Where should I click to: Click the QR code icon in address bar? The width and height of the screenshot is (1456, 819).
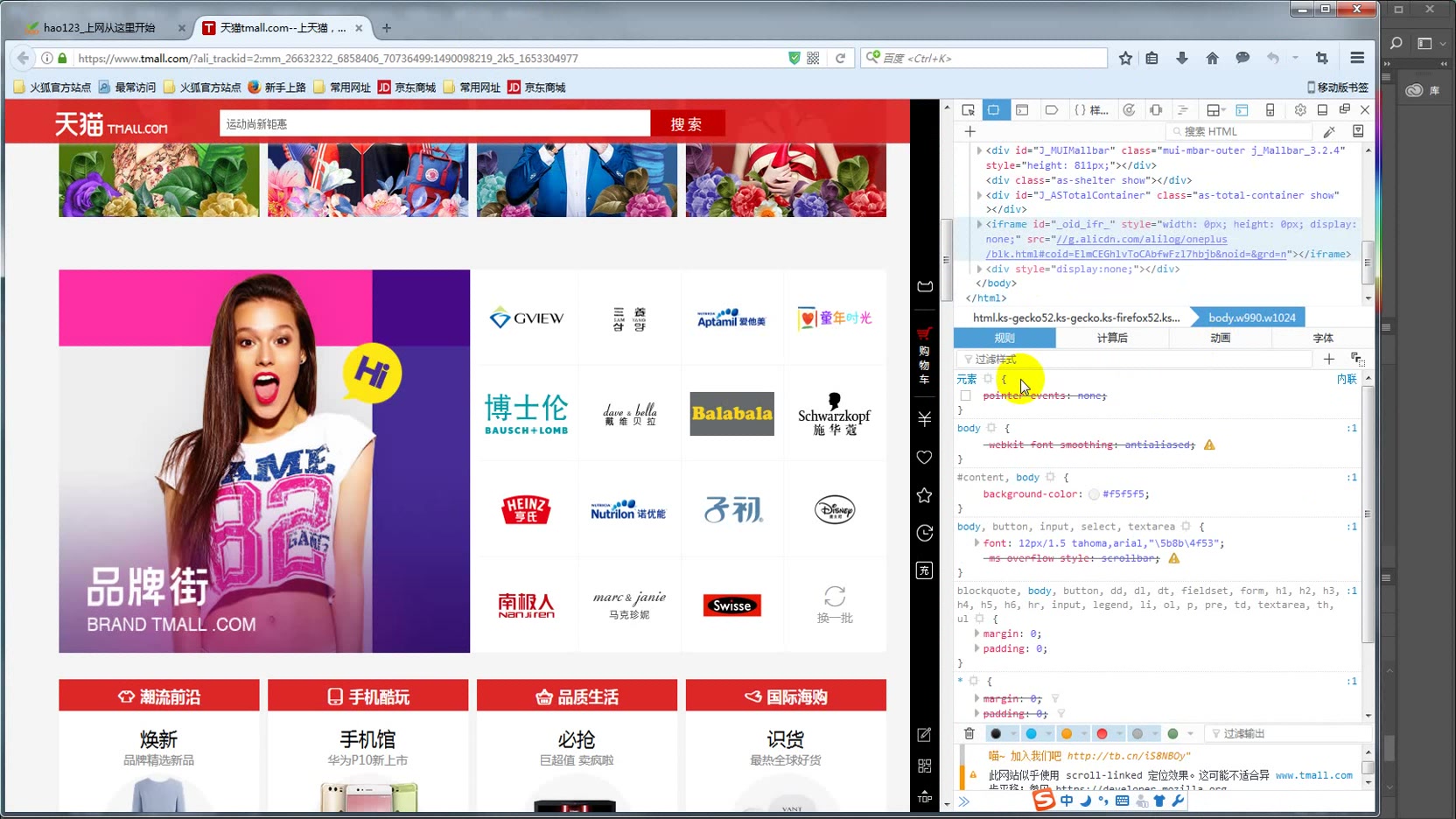pos(813,58)
